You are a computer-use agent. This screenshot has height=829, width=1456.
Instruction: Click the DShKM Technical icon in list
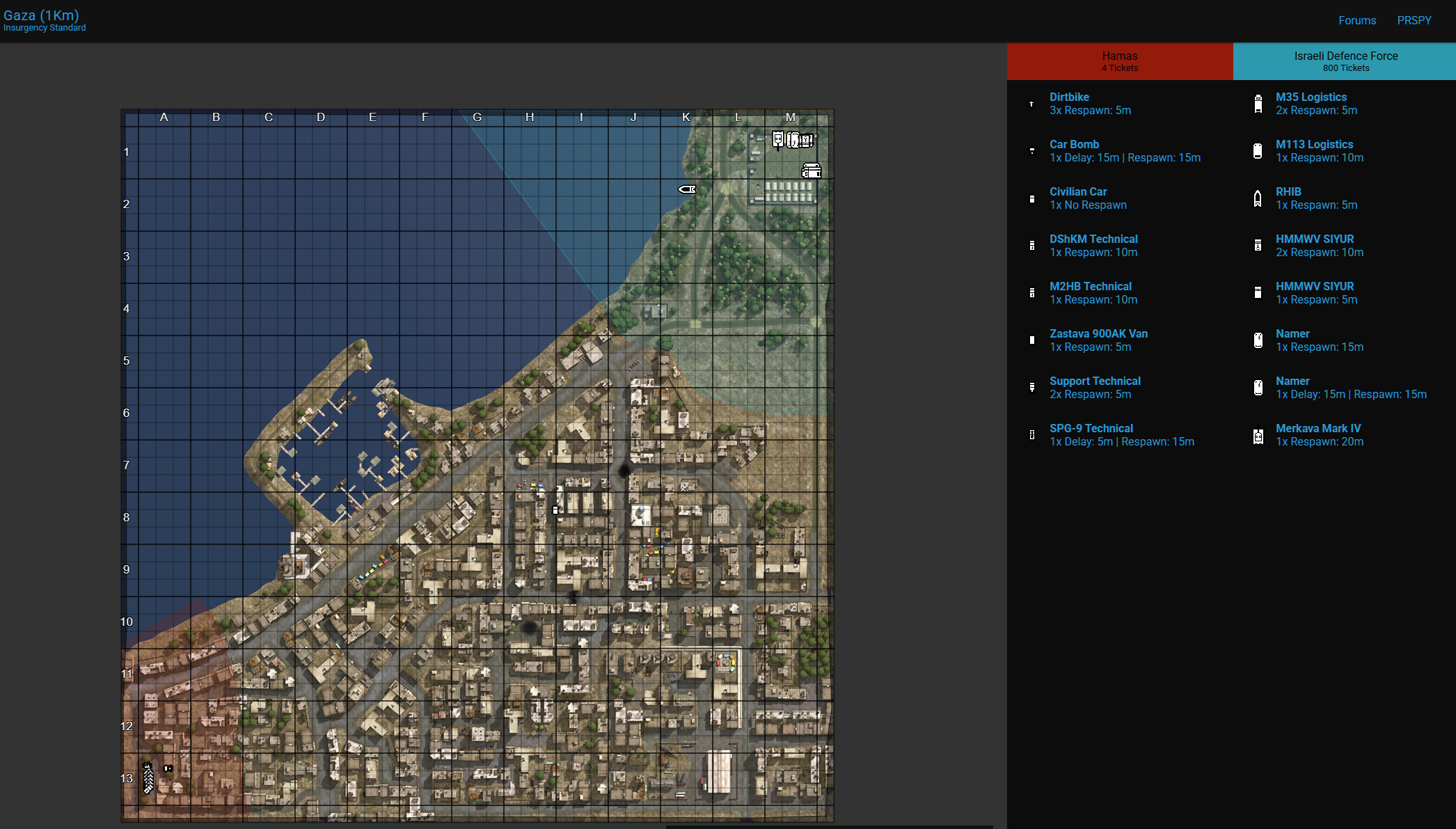[x=1032, y=246]
